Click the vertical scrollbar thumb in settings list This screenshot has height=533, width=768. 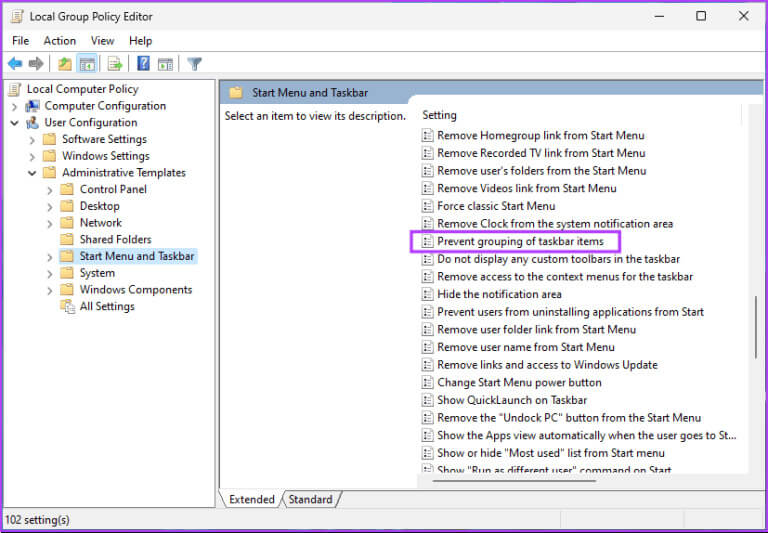pyautogui.click(x=756, y=329)
